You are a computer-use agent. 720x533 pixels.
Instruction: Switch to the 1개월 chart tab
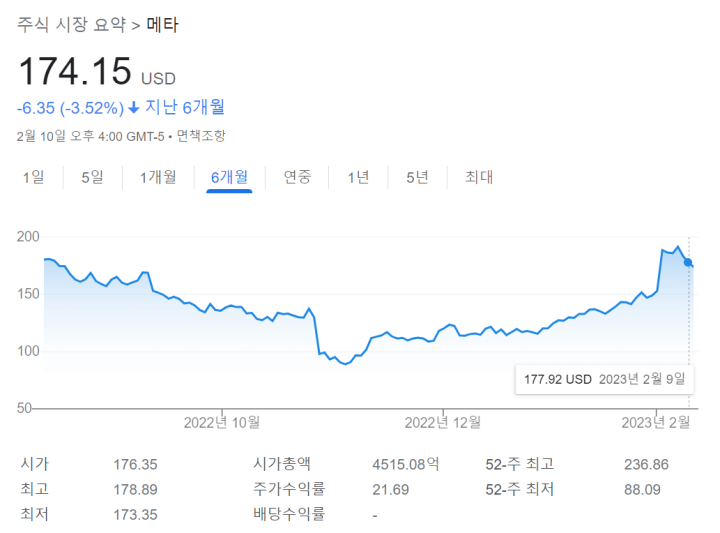click(x=158, y=177)
